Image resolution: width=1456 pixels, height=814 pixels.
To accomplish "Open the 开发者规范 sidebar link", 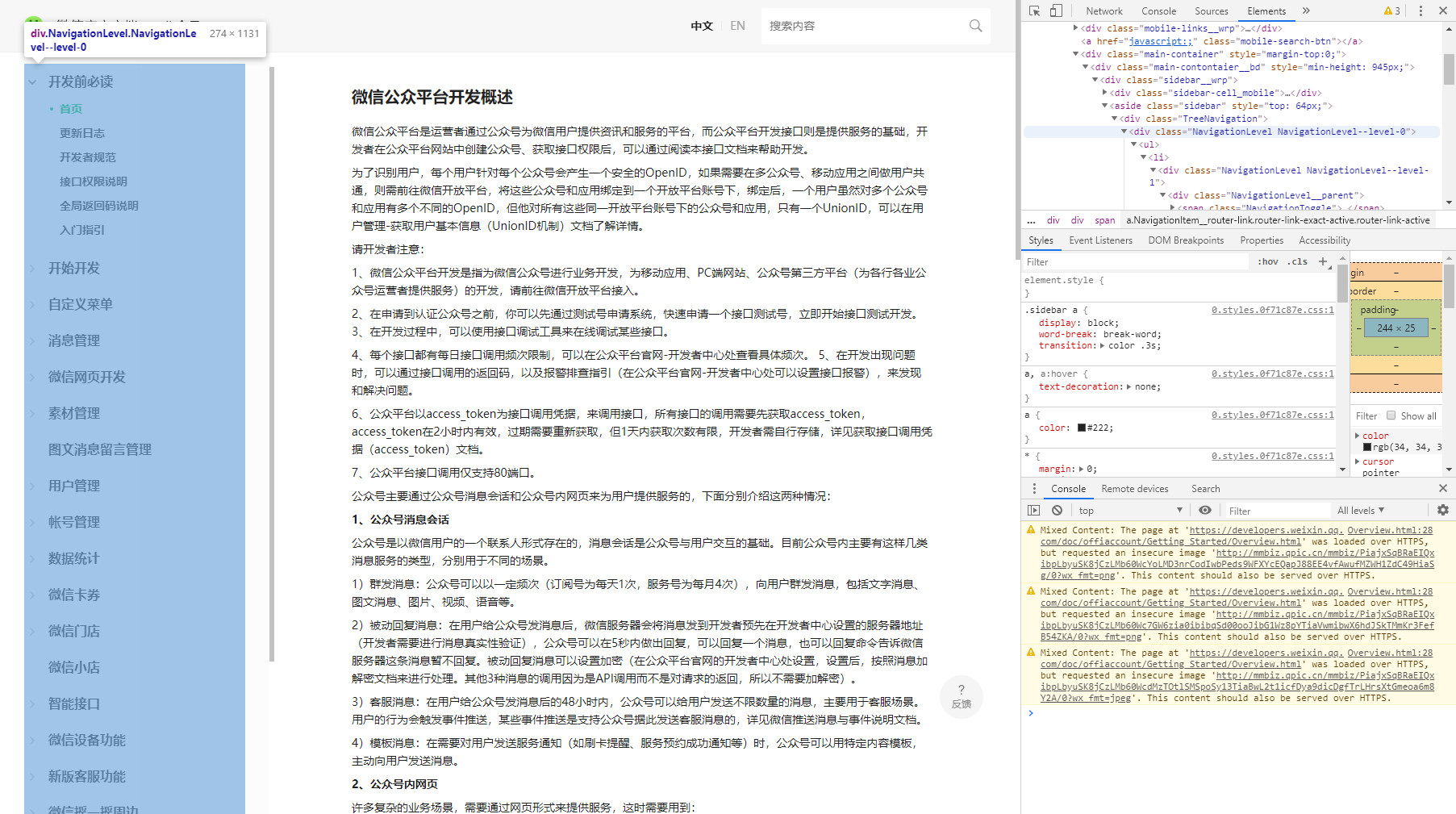I will coord(88,157).
